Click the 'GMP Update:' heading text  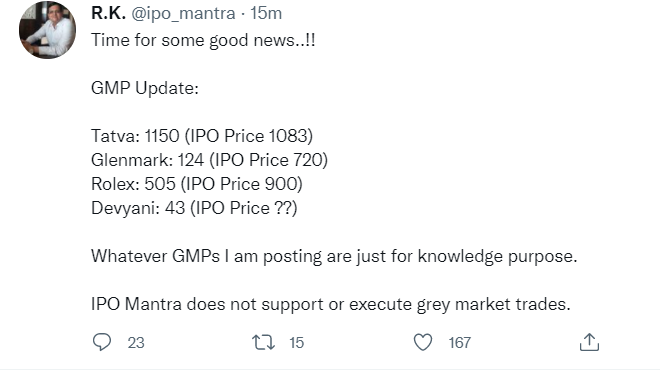coord(145,89)
